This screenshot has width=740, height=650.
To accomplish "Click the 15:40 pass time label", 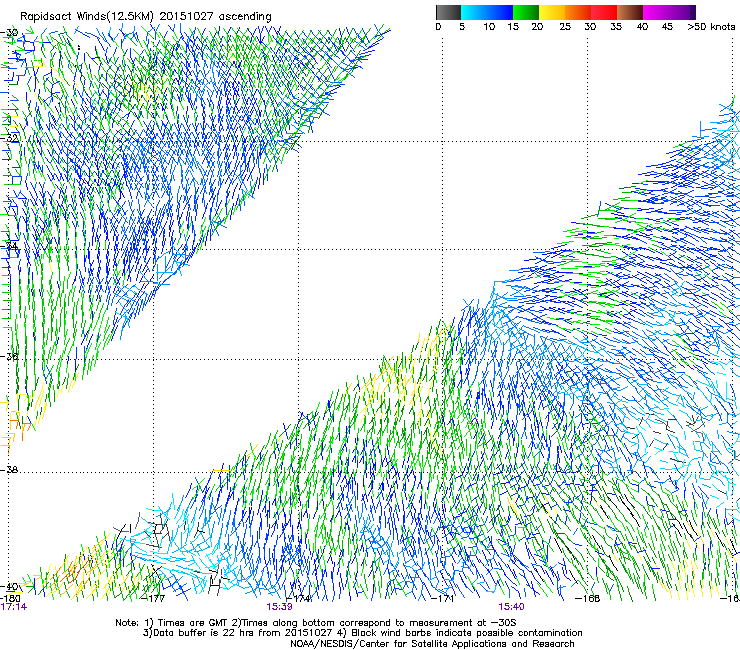I will (511, 607).
